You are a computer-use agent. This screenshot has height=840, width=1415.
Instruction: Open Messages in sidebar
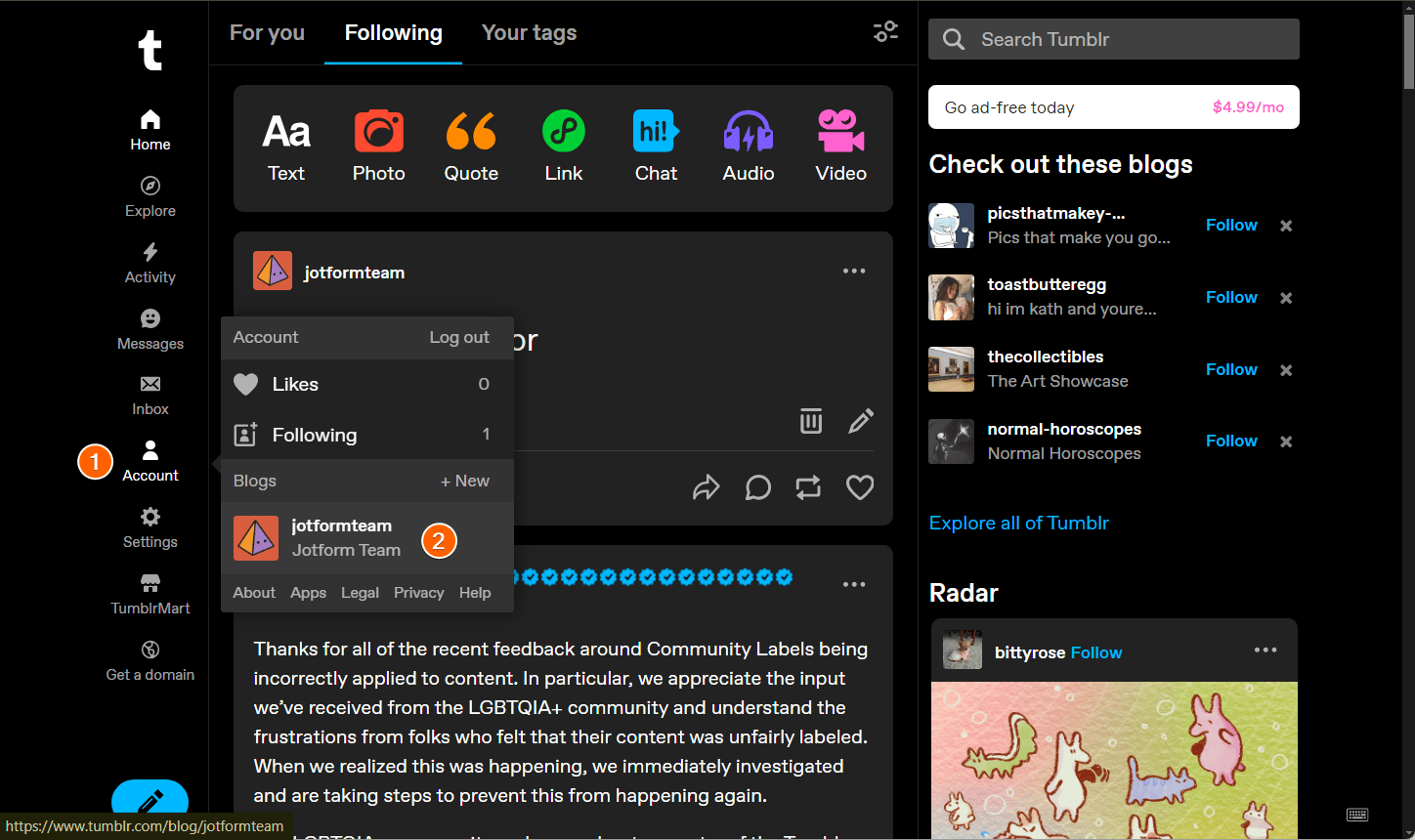pos(150,330)
